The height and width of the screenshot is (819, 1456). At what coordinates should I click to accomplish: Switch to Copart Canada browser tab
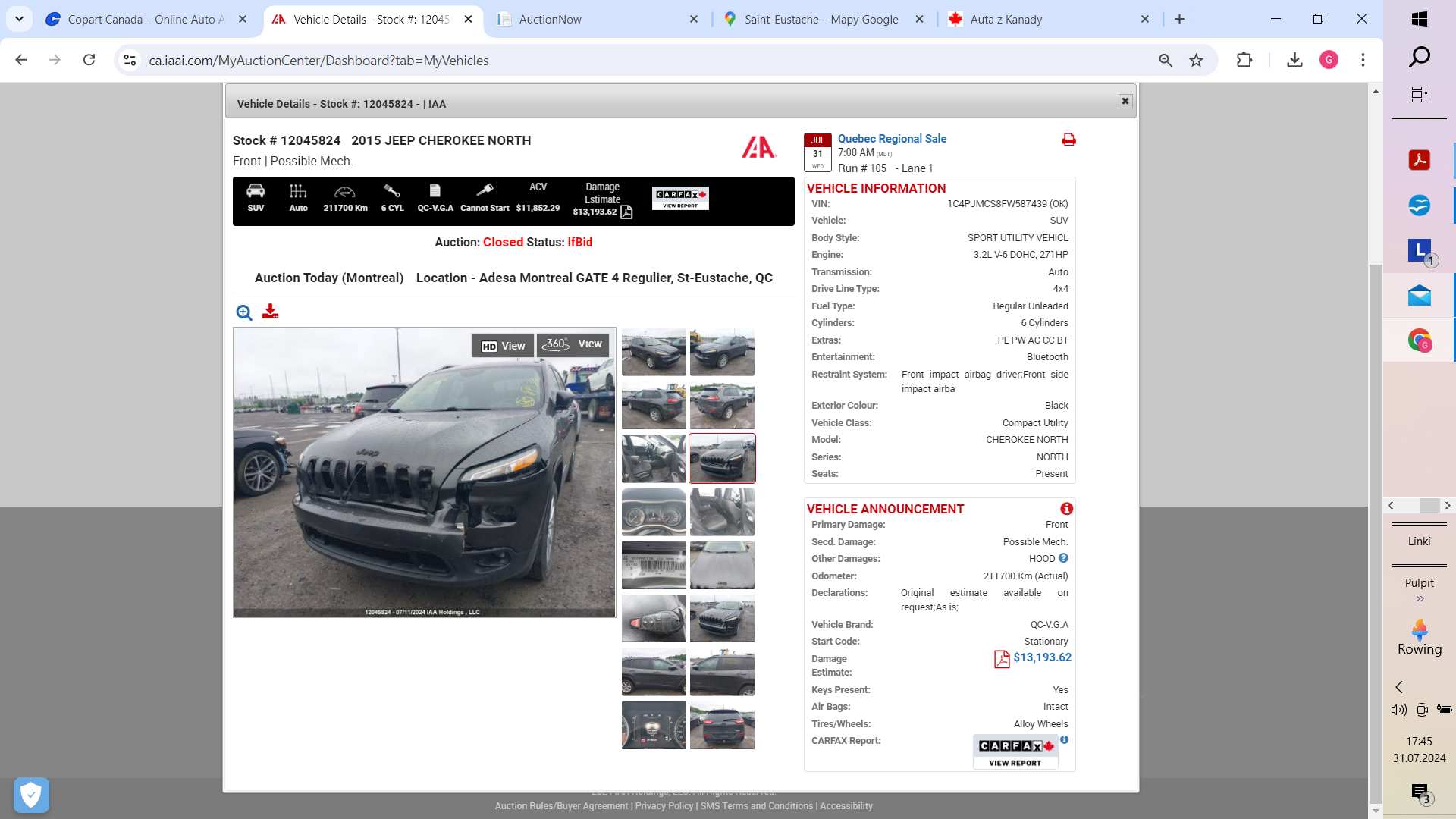(x=146, y=20)
